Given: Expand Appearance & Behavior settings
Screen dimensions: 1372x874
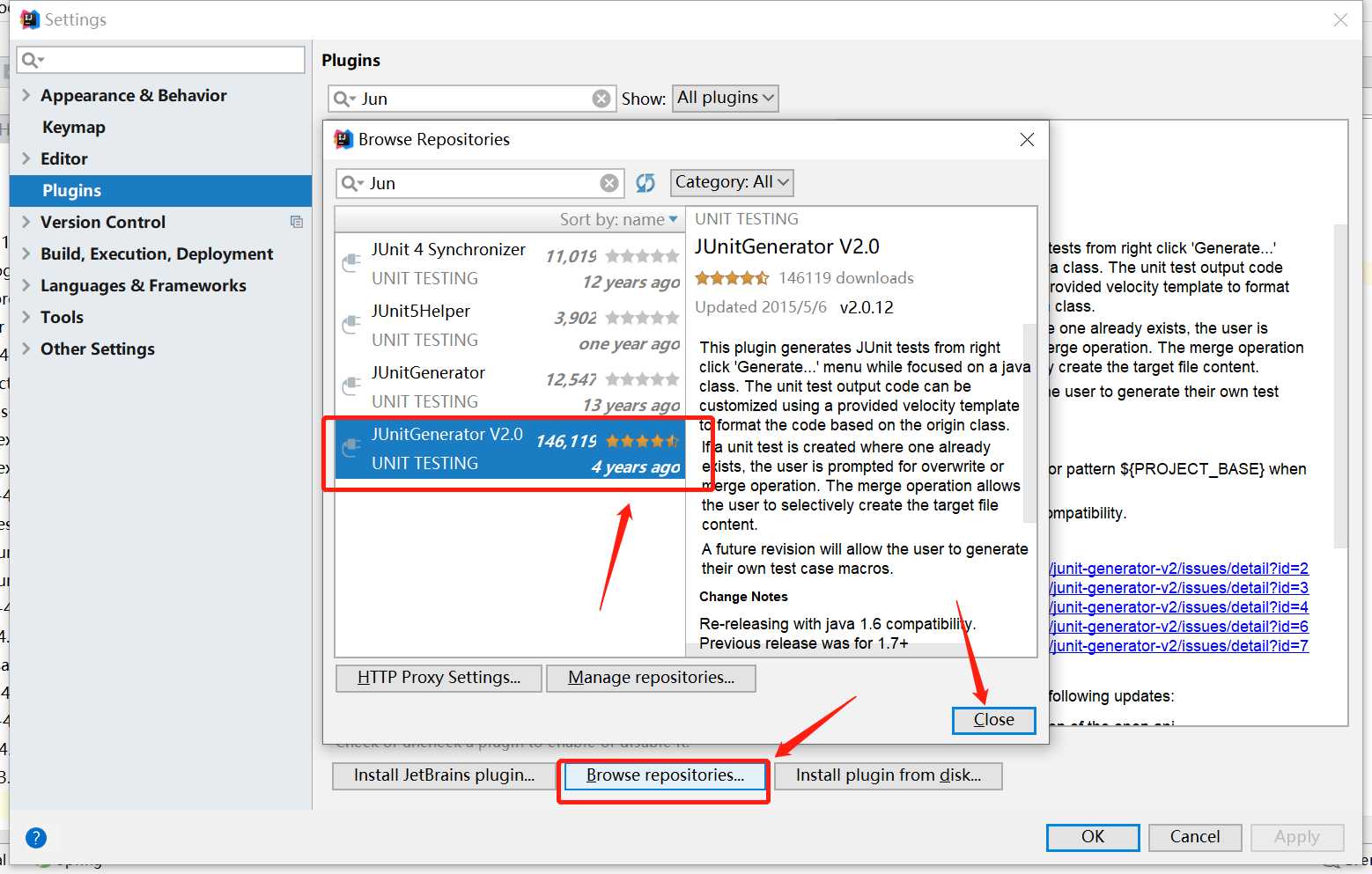Looking at the screenshot, I should click(x=26, y=95).
